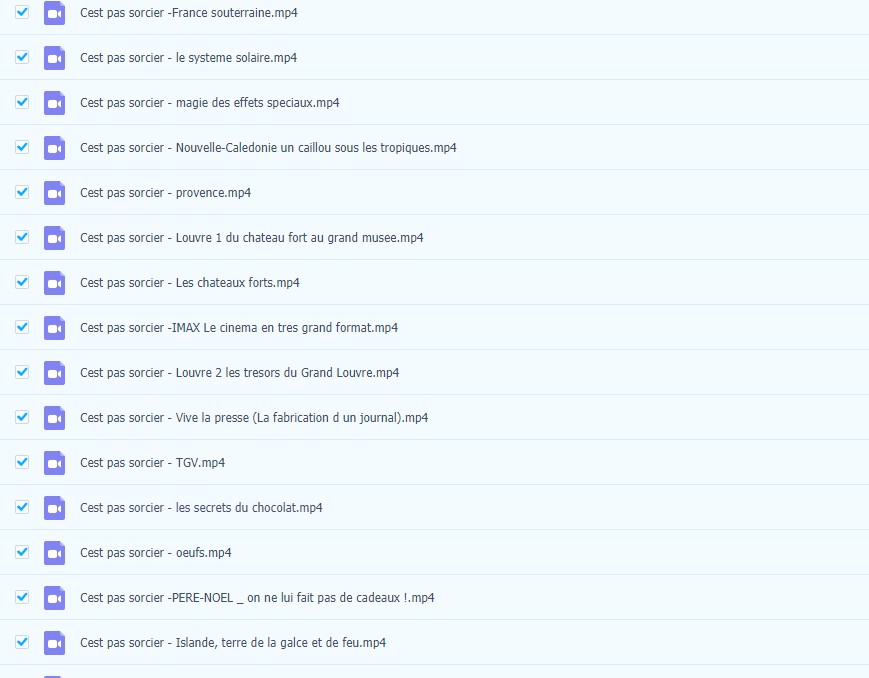This screenshot has width=869, height=678.
Task: Uncheck the magie des effets speciaux checkbox
Action: click(22, 102)
